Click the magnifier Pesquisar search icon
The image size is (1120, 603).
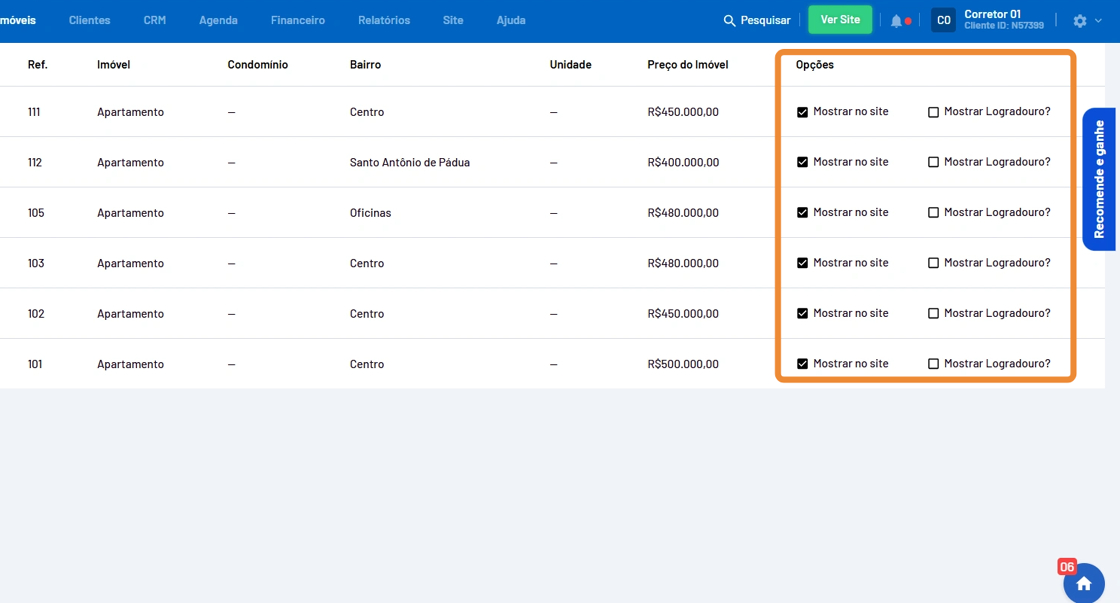(x=729, y=20)
